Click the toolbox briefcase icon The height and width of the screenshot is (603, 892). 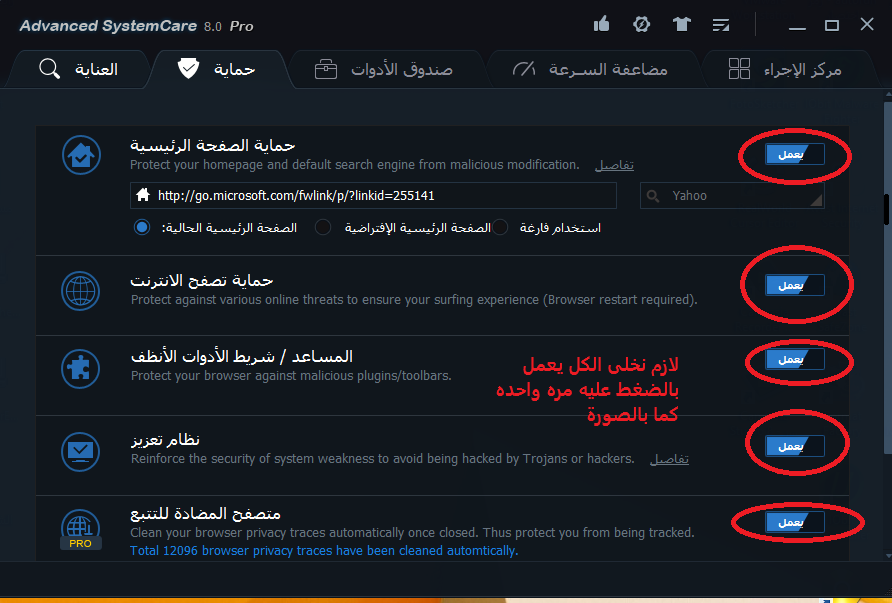[x=326, y=69]
